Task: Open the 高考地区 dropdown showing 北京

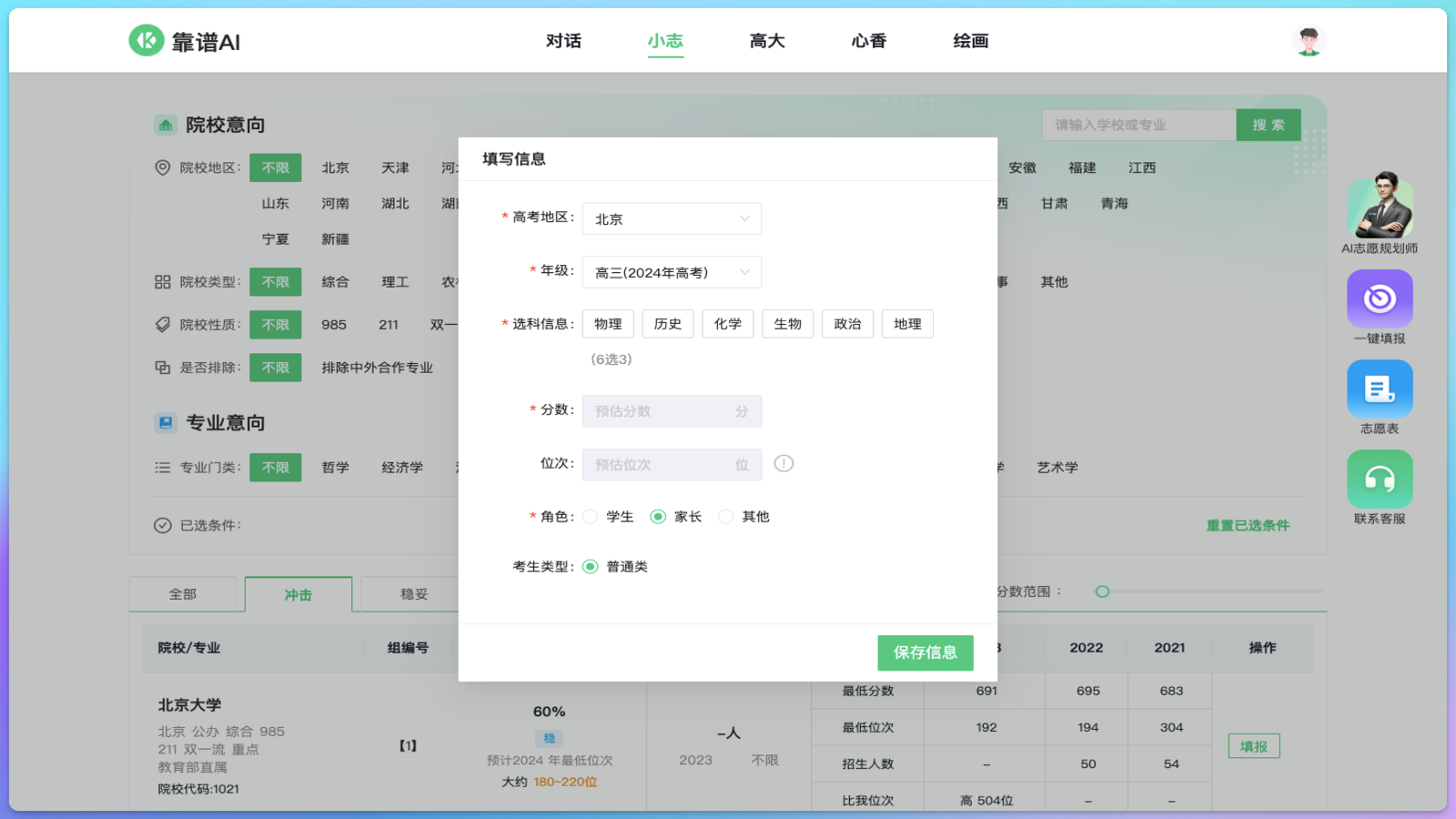Action: coord(672,218)
